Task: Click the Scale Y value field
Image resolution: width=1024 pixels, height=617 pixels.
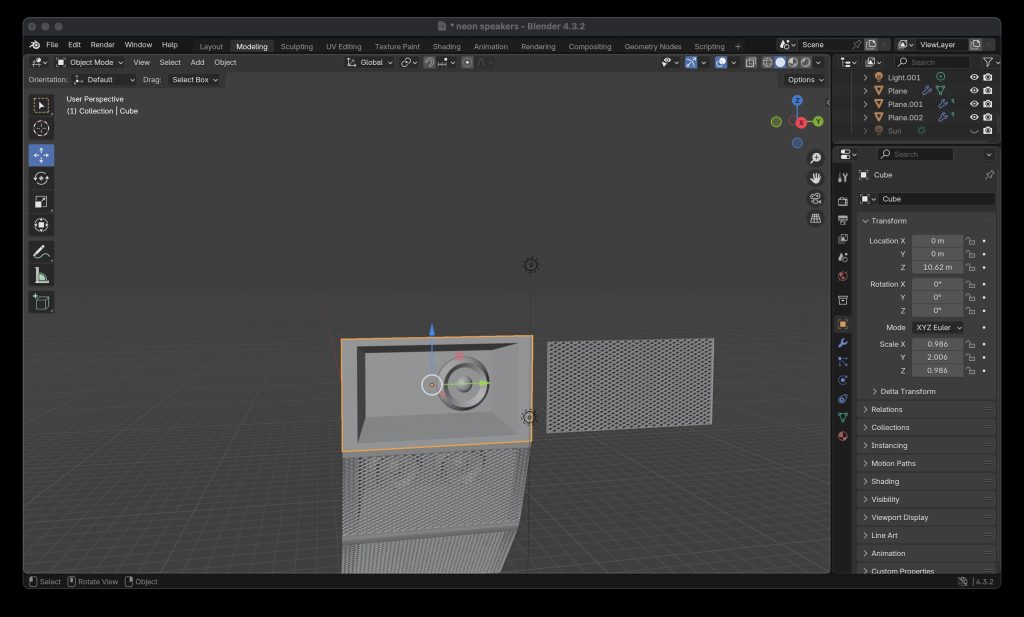Action: pyautogui.click(x=937, y=357)
